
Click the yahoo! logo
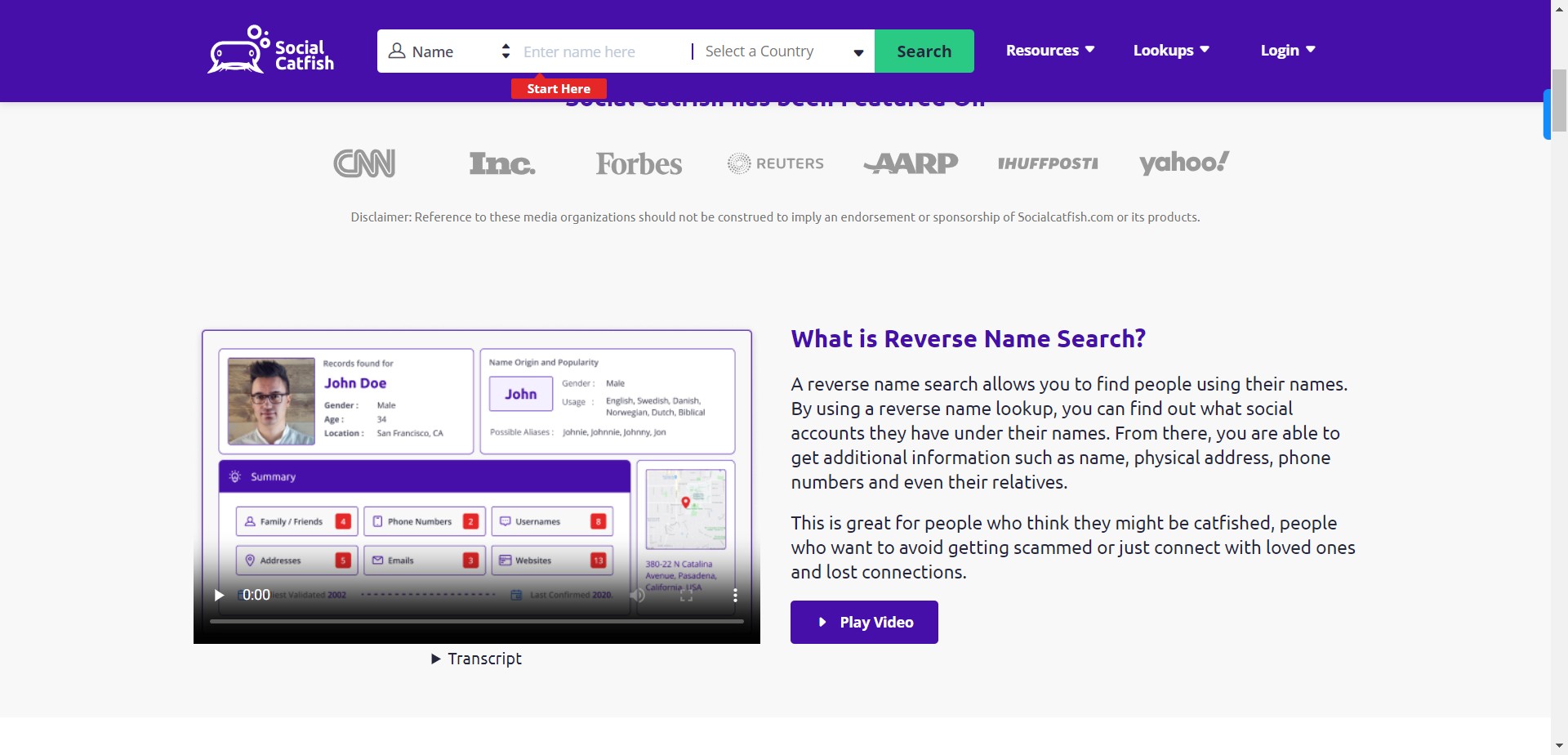[1183, 163]
